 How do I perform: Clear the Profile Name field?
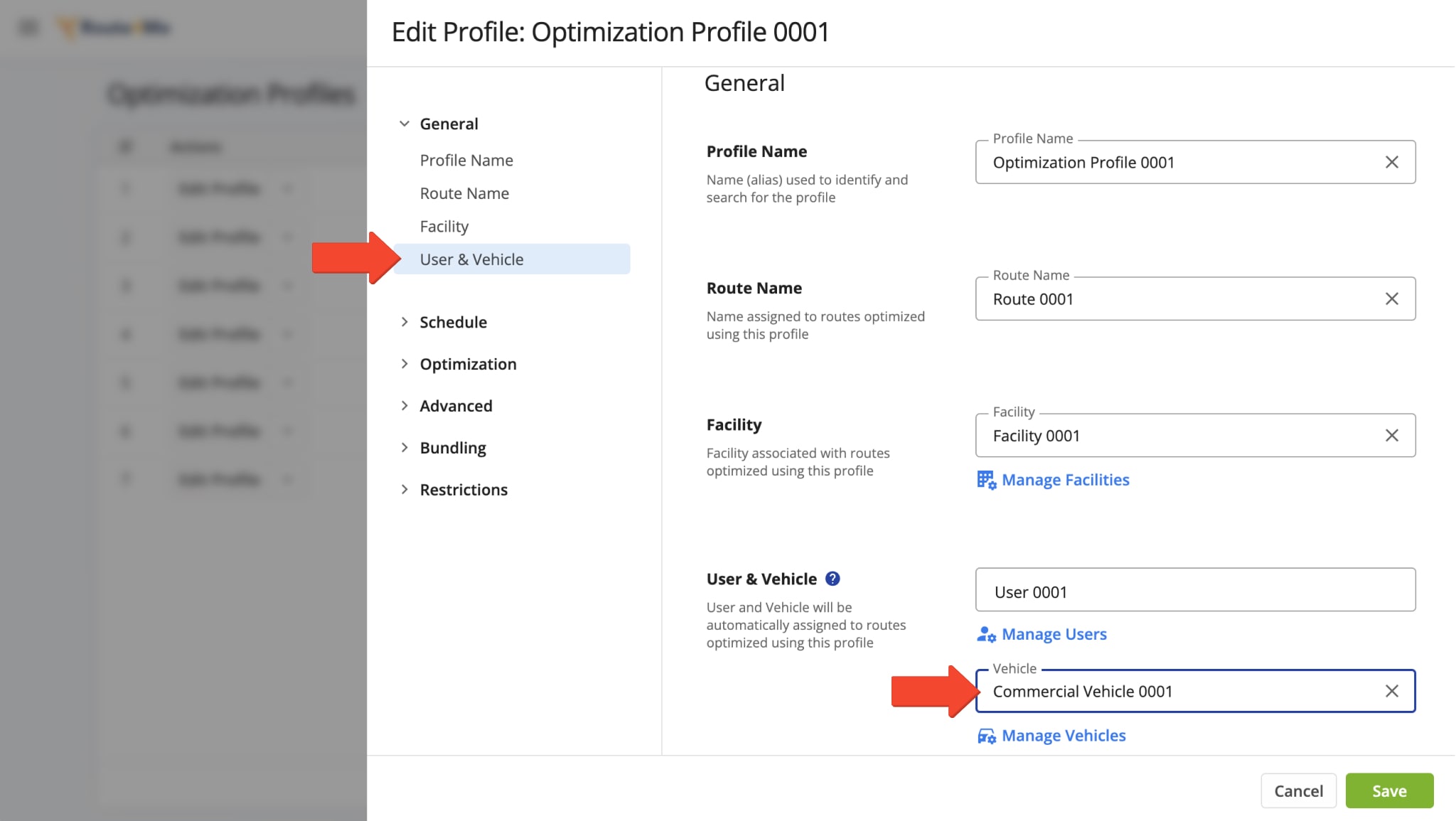1392,161
